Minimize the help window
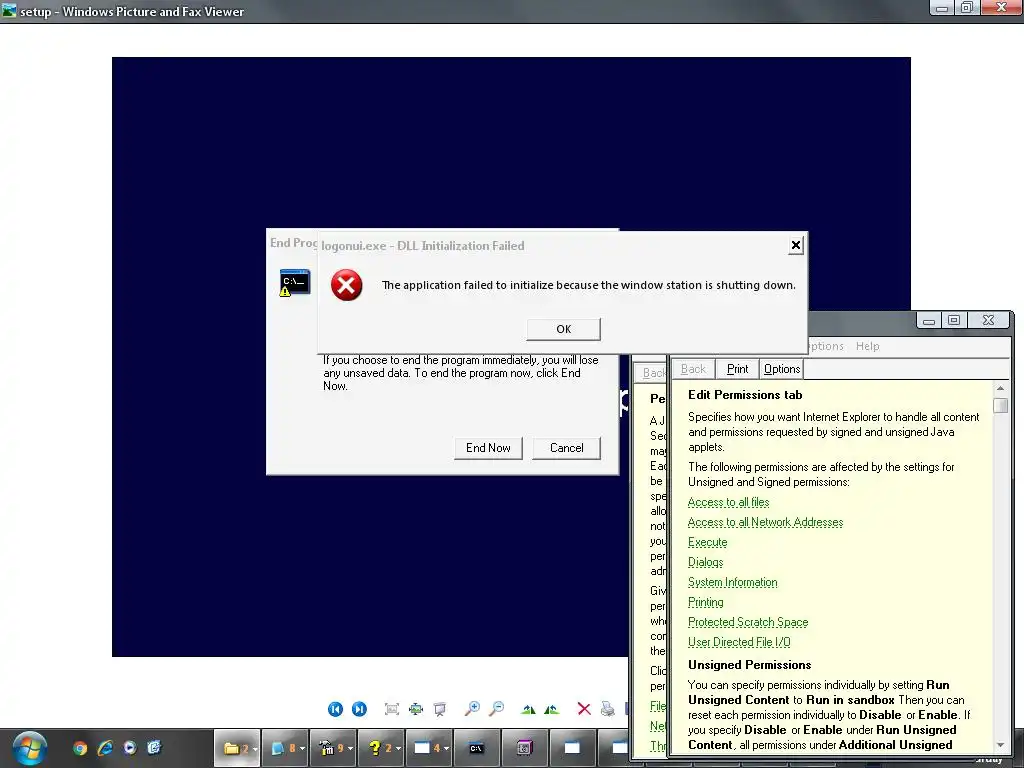Image resolution: width=1024 pixels, height=768 pixels. pos(929,320)
